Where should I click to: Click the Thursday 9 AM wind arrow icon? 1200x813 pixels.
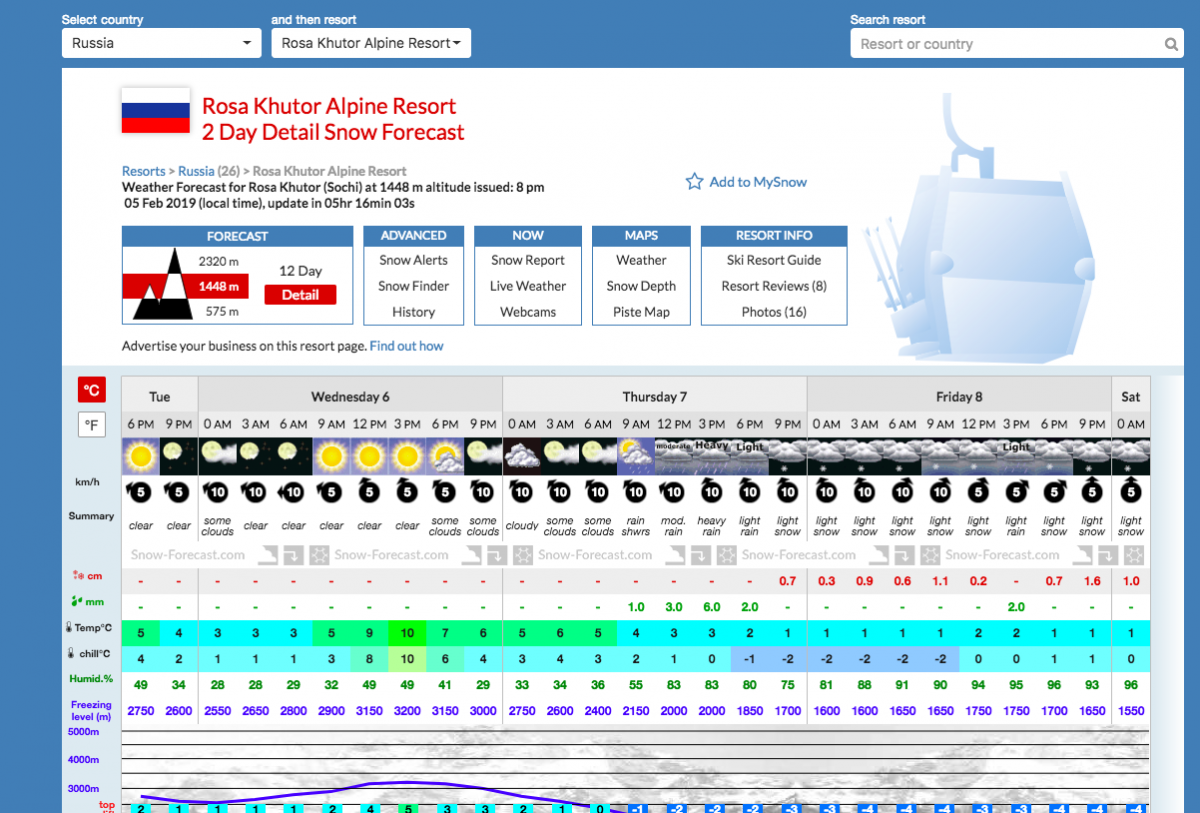[x=635, y=491]
